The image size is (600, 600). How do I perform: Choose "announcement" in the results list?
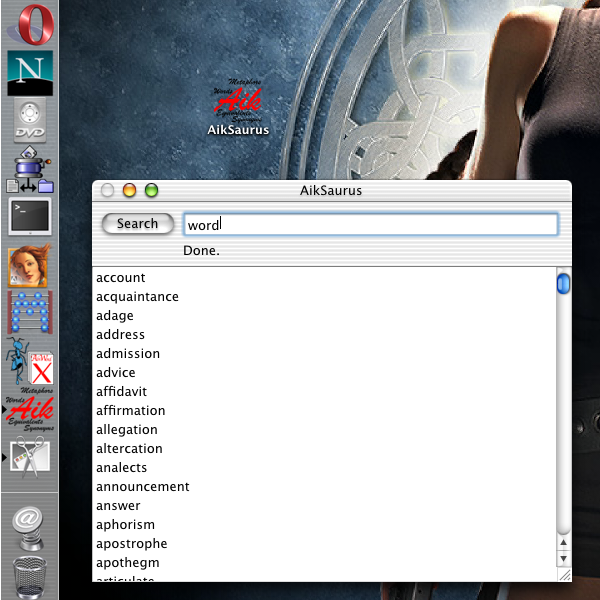click(x=142, y=487)
